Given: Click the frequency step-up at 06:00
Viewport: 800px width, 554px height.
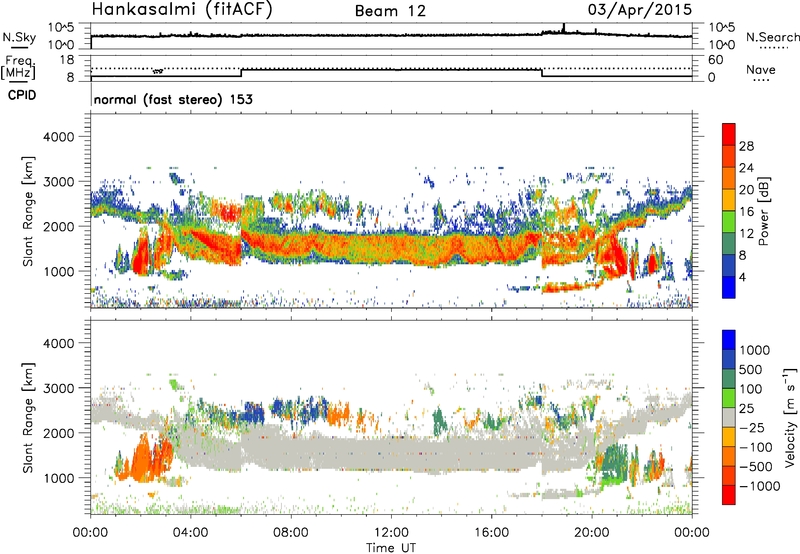Looking at the screenshot, I should 241,73.
